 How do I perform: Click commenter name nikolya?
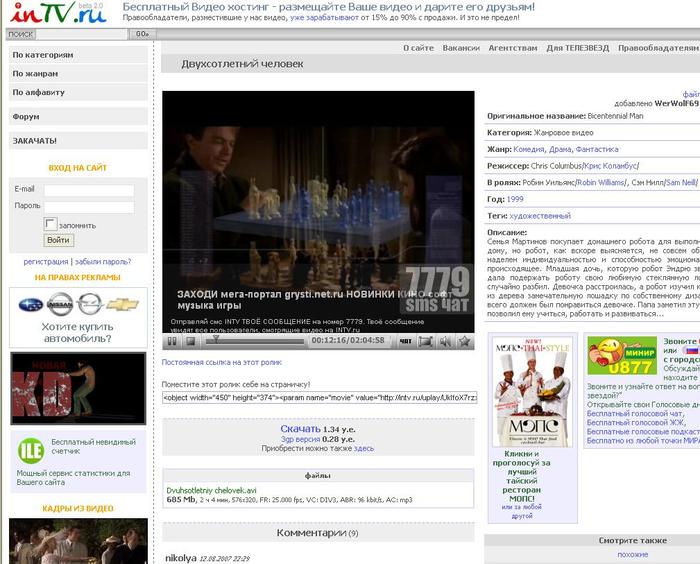(181, 558)
